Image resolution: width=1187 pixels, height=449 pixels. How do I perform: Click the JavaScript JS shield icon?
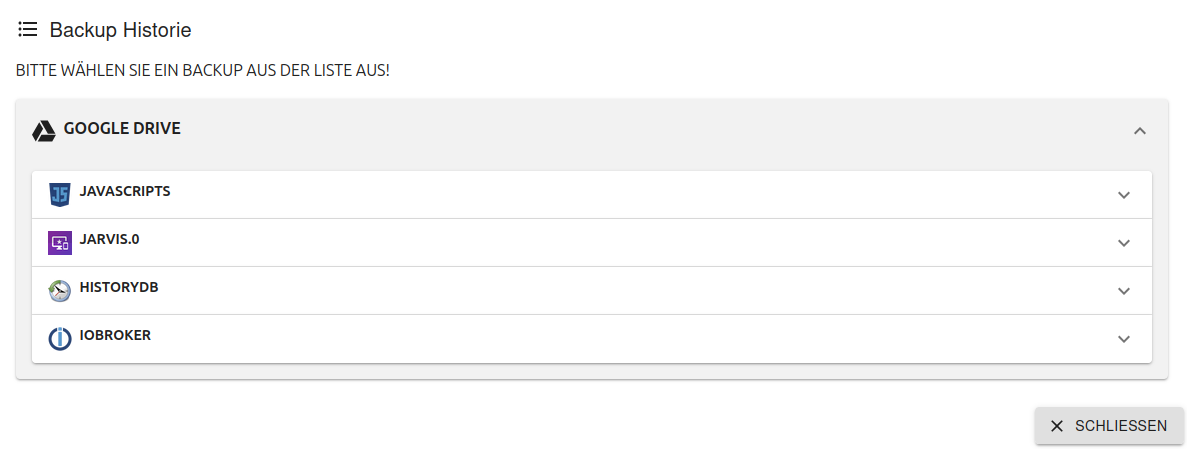tap(60, 195)
